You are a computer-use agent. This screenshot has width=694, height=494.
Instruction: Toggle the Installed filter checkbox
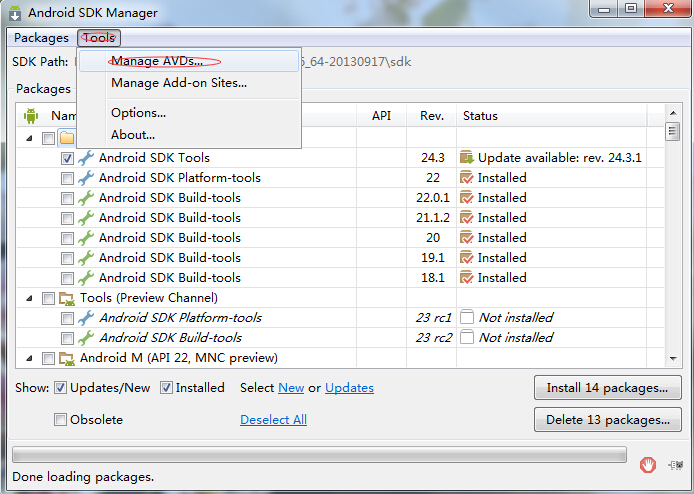tap(166, 388)
